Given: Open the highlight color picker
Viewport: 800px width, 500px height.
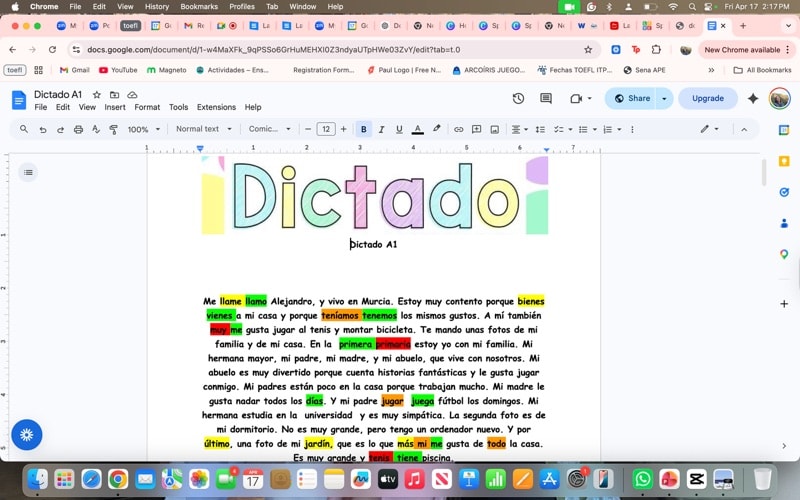Looking at the screenshot, I should click(x=436, y=129).
